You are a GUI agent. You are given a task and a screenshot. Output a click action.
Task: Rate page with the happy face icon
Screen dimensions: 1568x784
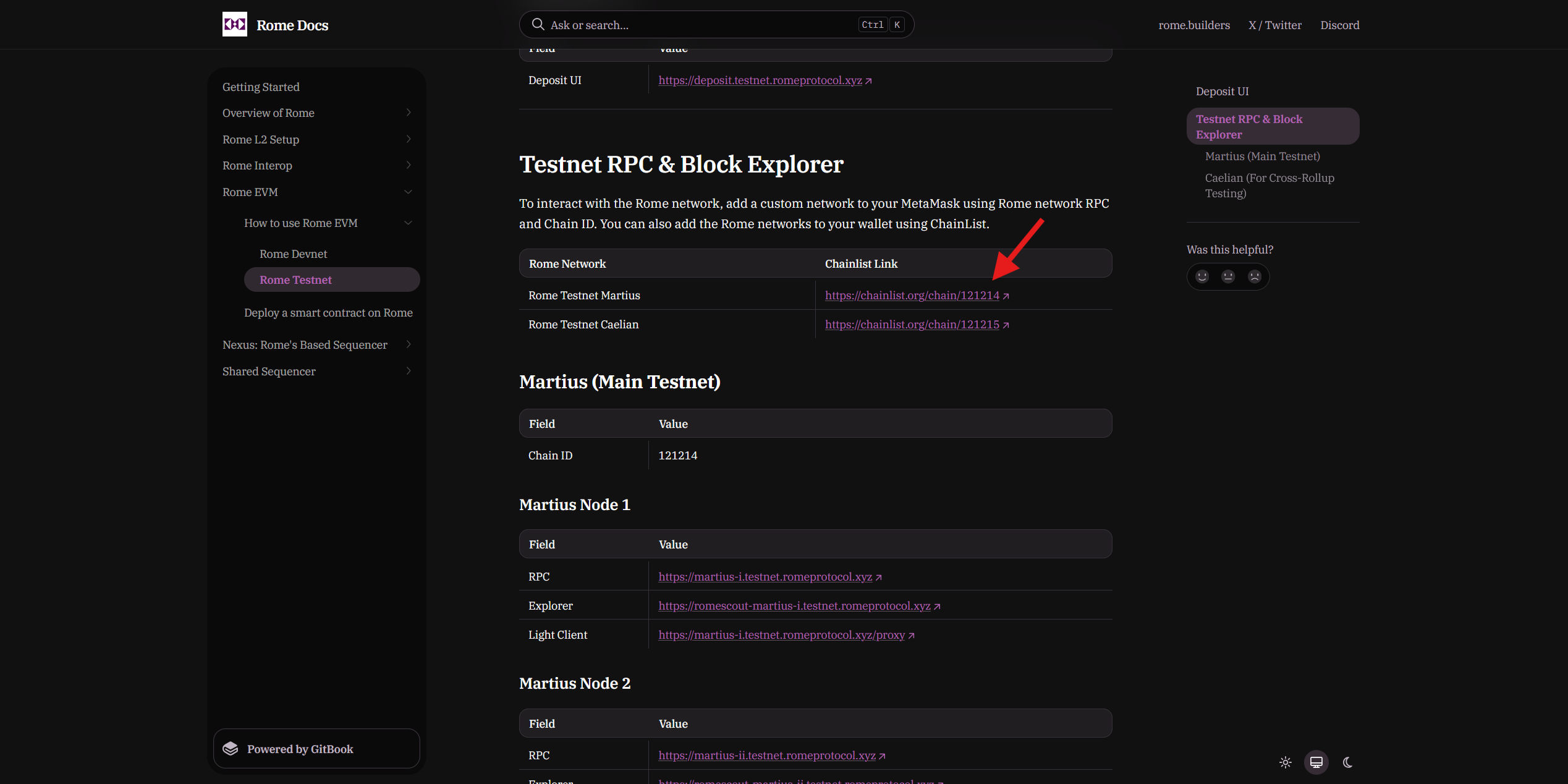point(1202,276)
